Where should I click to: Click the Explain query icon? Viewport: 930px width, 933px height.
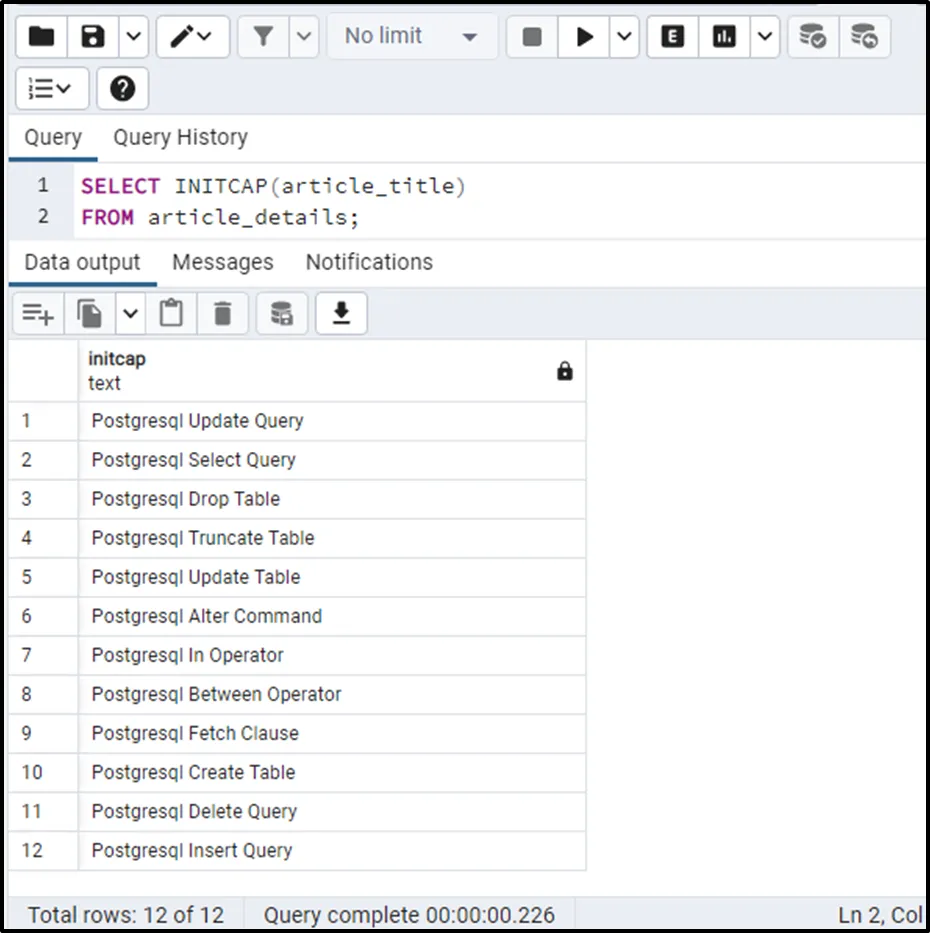(x=673, y=37)
